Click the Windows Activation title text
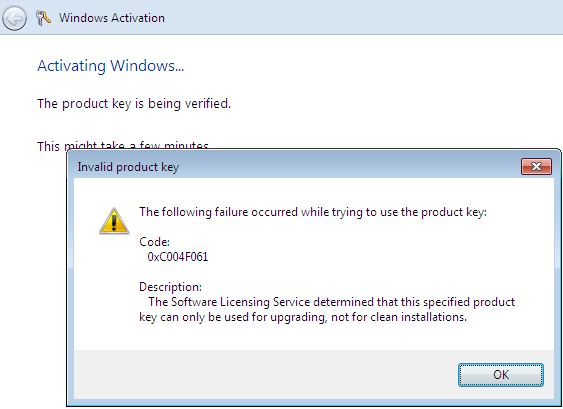Image resolution: width=563 pixels, height=409 pixels. point(112,18)
